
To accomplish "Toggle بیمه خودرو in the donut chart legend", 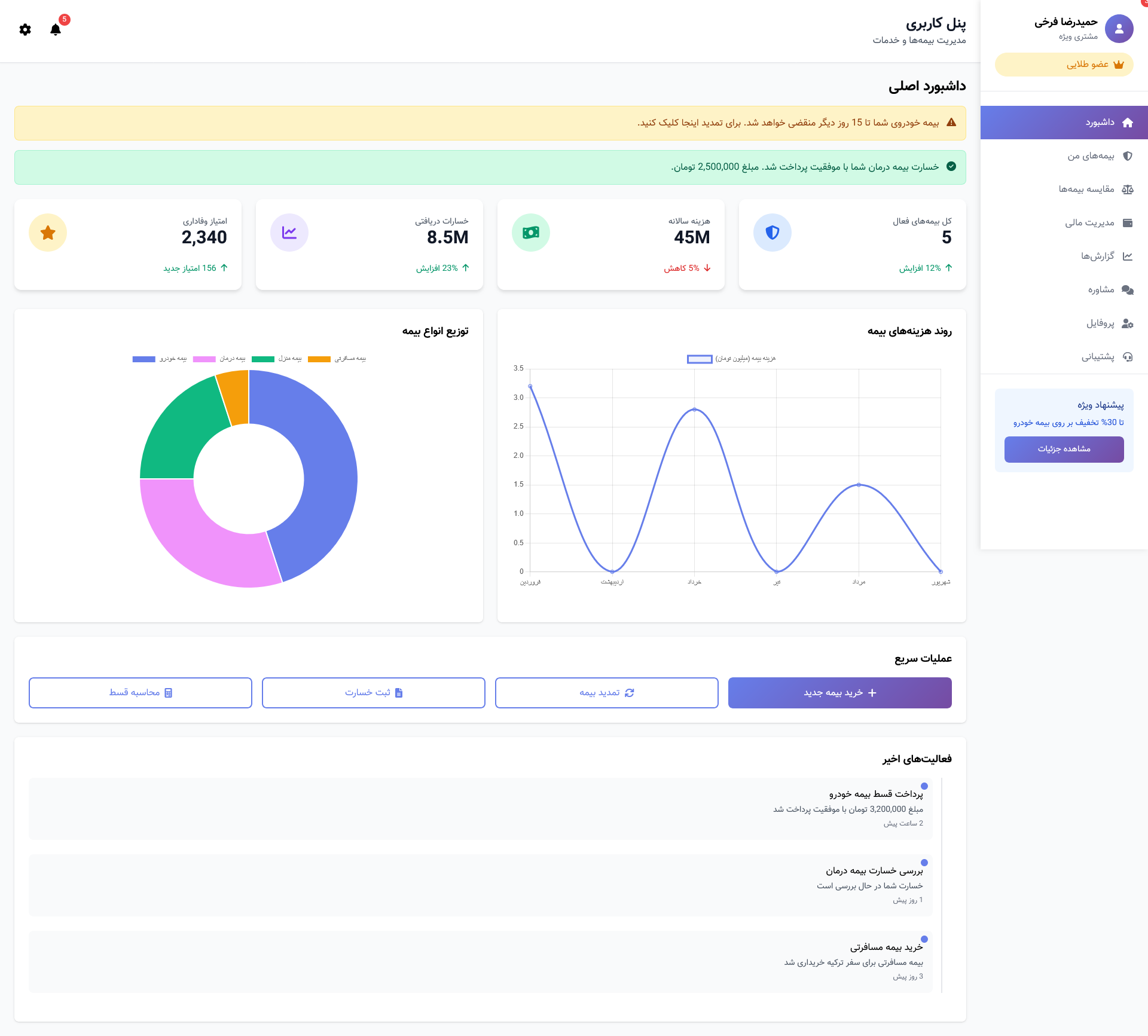I will 158,359.
